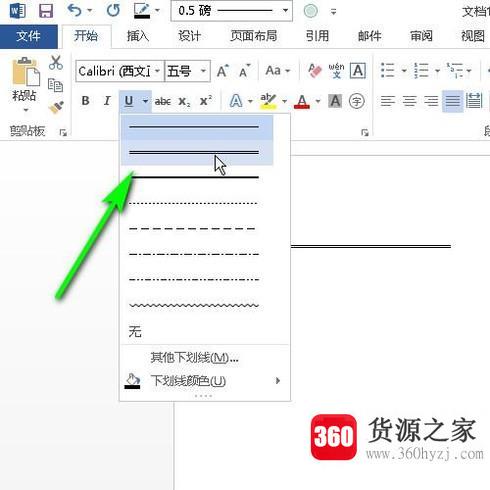
Task: Click the Cut scissors icon
Action: [x=55, y=63]
